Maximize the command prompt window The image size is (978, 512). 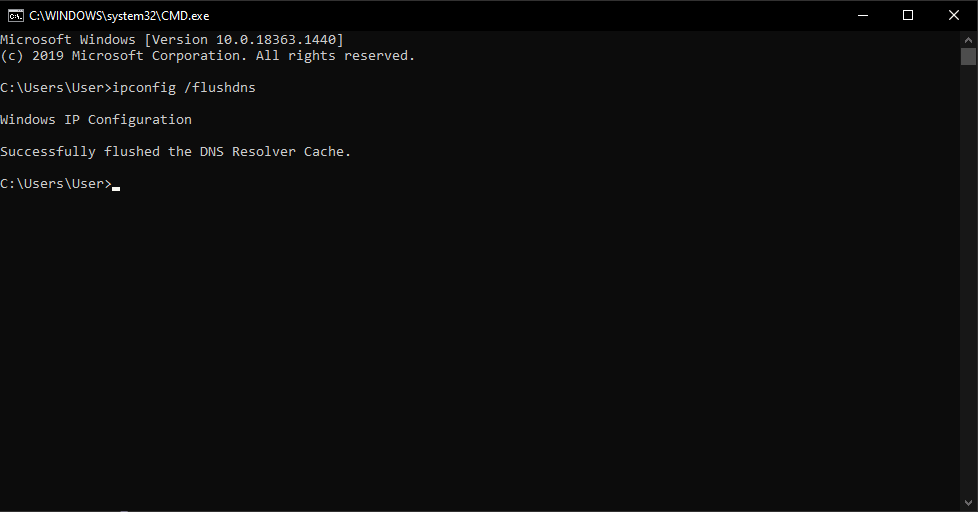click(x=908, y=15)
